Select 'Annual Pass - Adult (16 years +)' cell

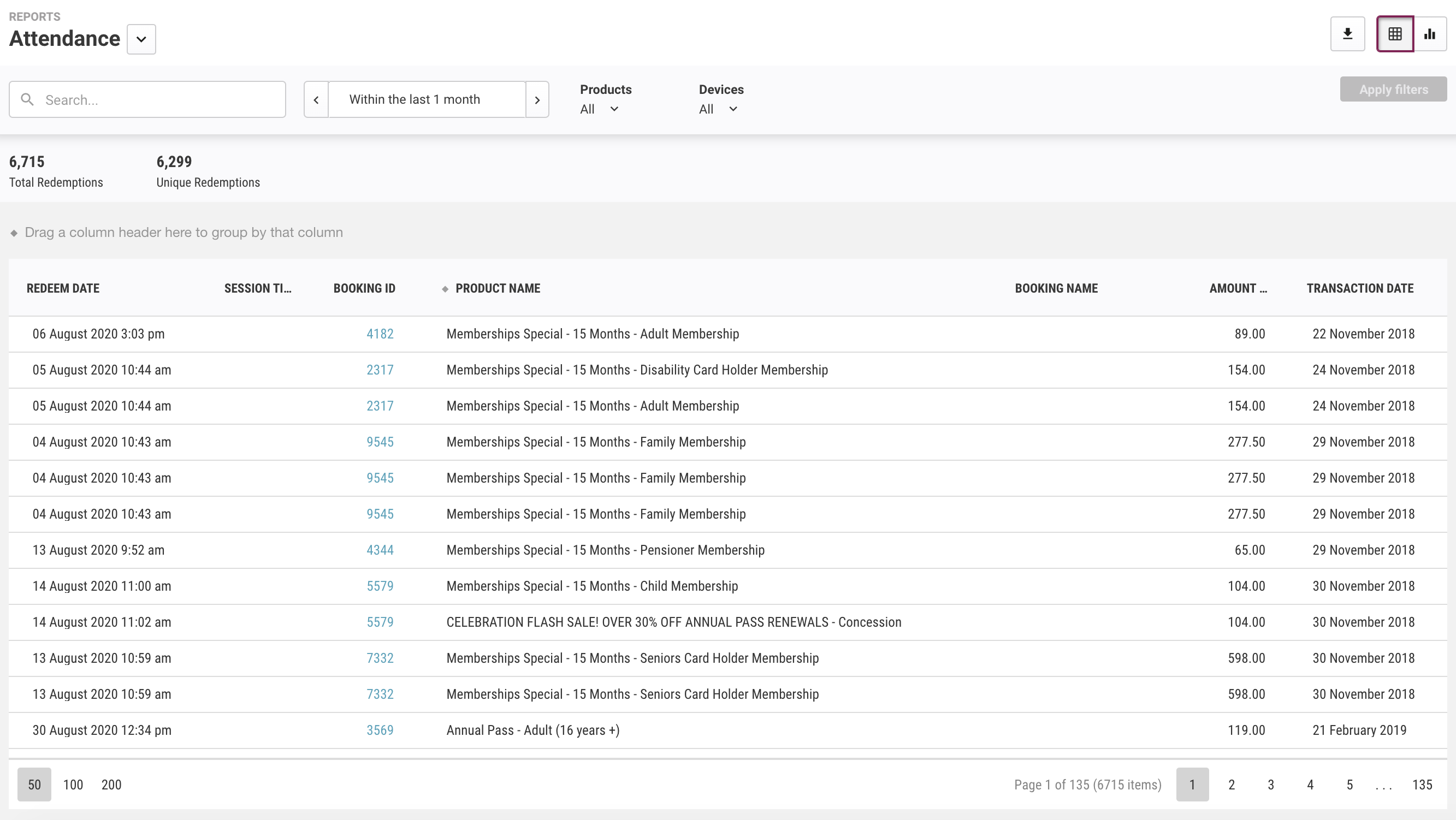click(x=533, y=730)
